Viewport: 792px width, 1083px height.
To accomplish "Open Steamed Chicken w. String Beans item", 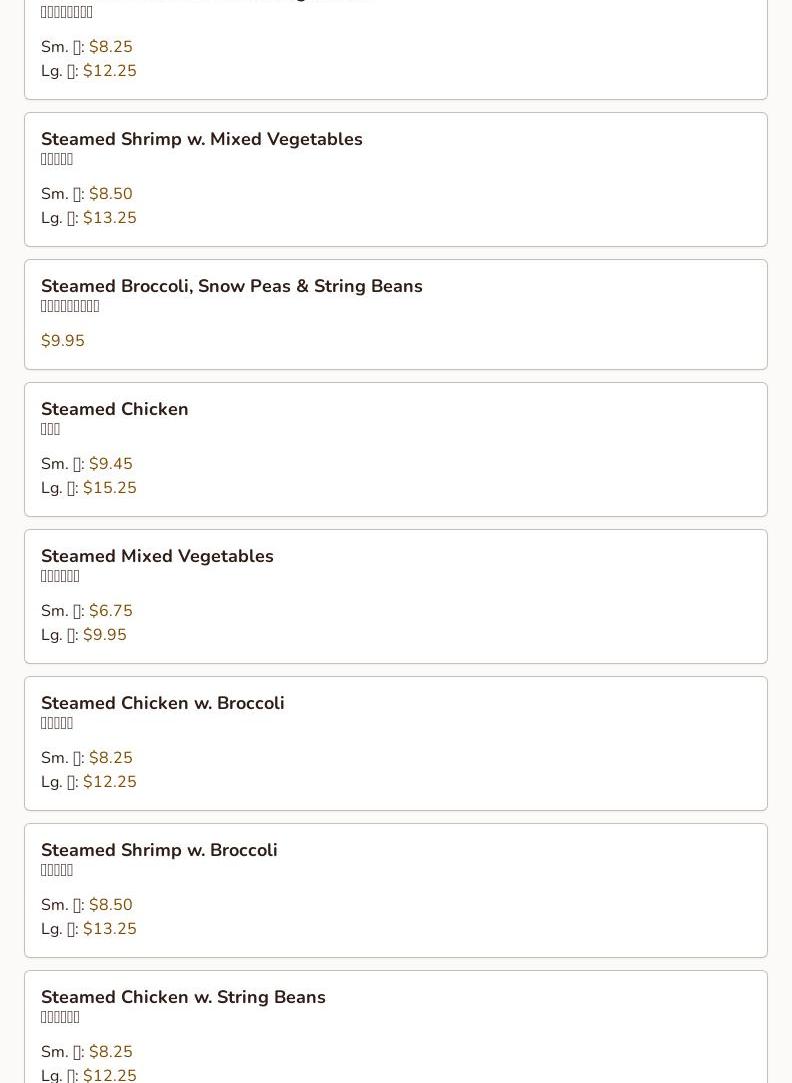I will click(183, 997).
